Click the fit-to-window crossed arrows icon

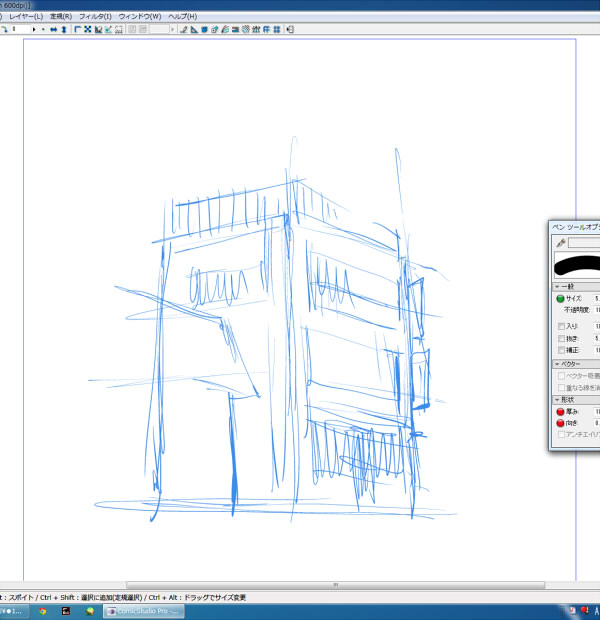point(88,29)
